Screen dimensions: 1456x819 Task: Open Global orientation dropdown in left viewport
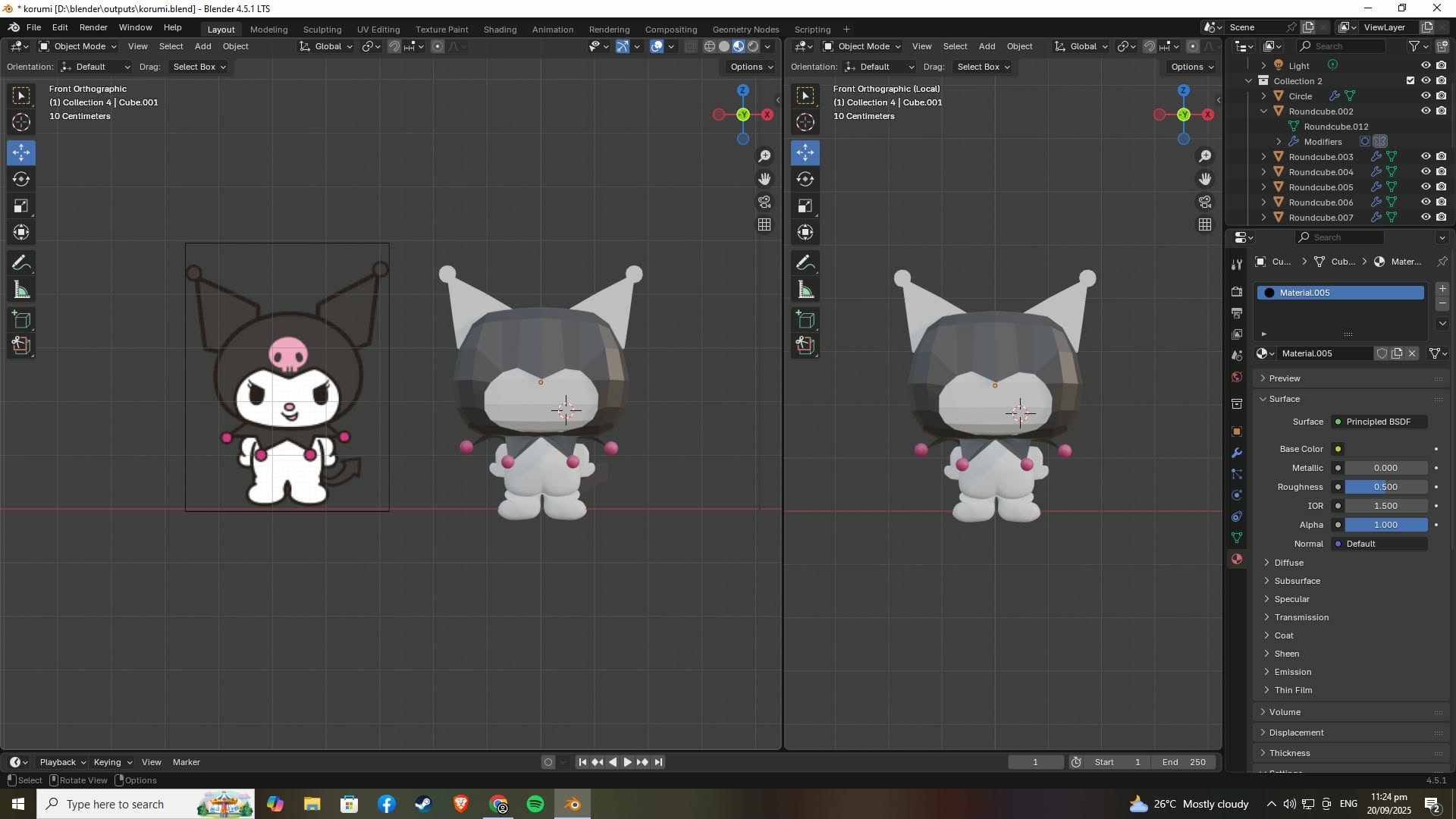point(326,46)
